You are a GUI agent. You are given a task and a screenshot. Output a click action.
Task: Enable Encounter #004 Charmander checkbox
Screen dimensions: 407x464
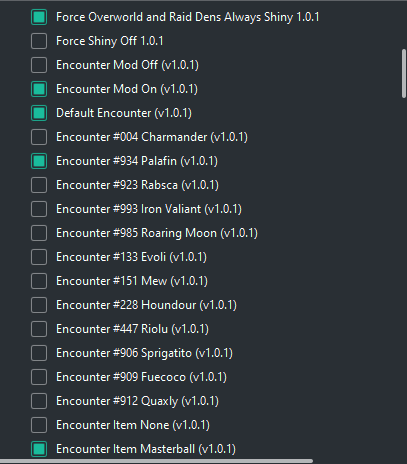click(x=39, y=137)
